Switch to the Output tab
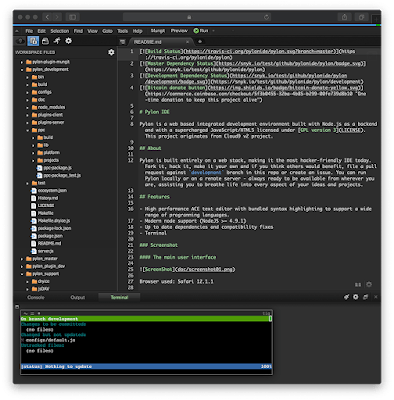The width and height of the screenshot is (394, 400). click(78, 297)
